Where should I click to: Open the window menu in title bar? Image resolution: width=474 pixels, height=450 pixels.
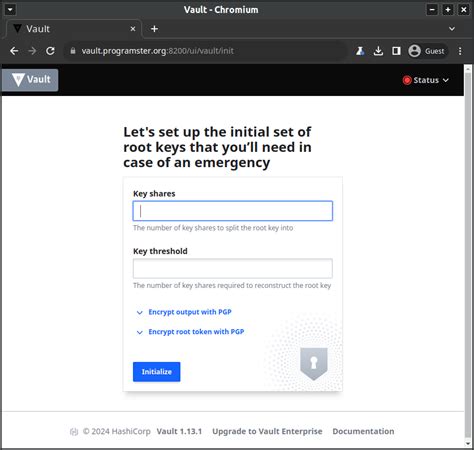coord(10,9)
